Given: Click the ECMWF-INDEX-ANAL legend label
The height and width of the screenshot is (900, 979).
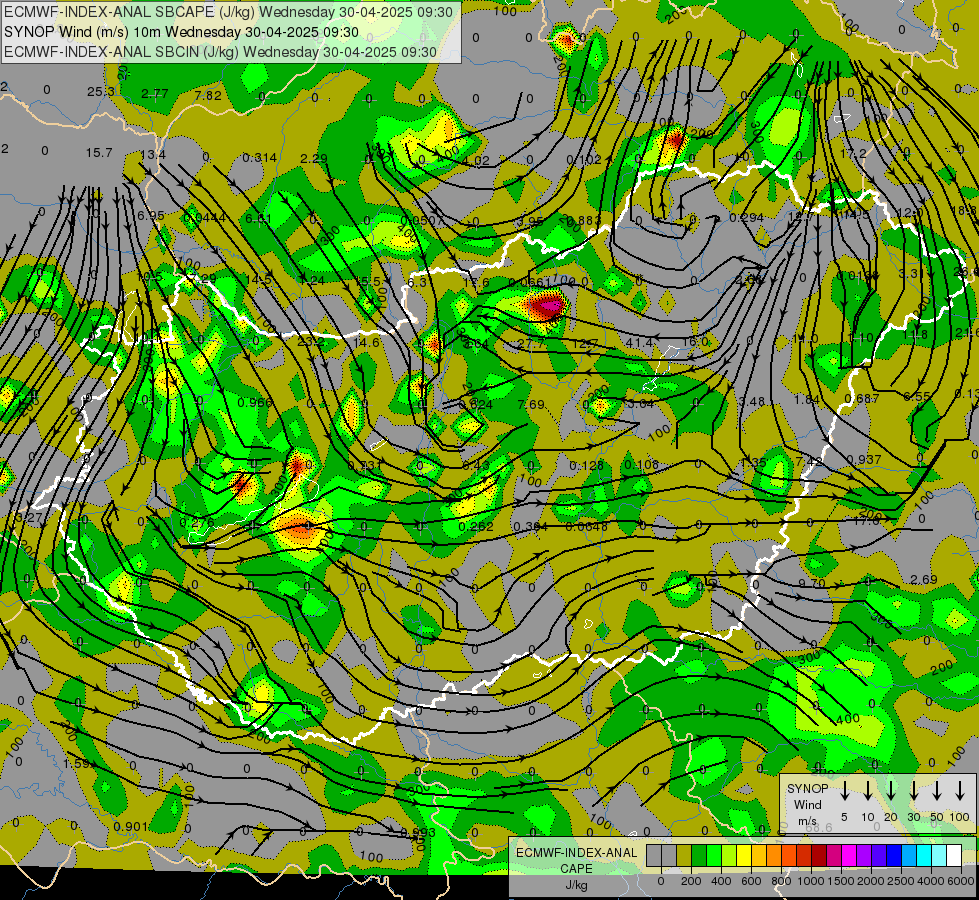Looking at the screenshot, I should [x=576, y=853].
